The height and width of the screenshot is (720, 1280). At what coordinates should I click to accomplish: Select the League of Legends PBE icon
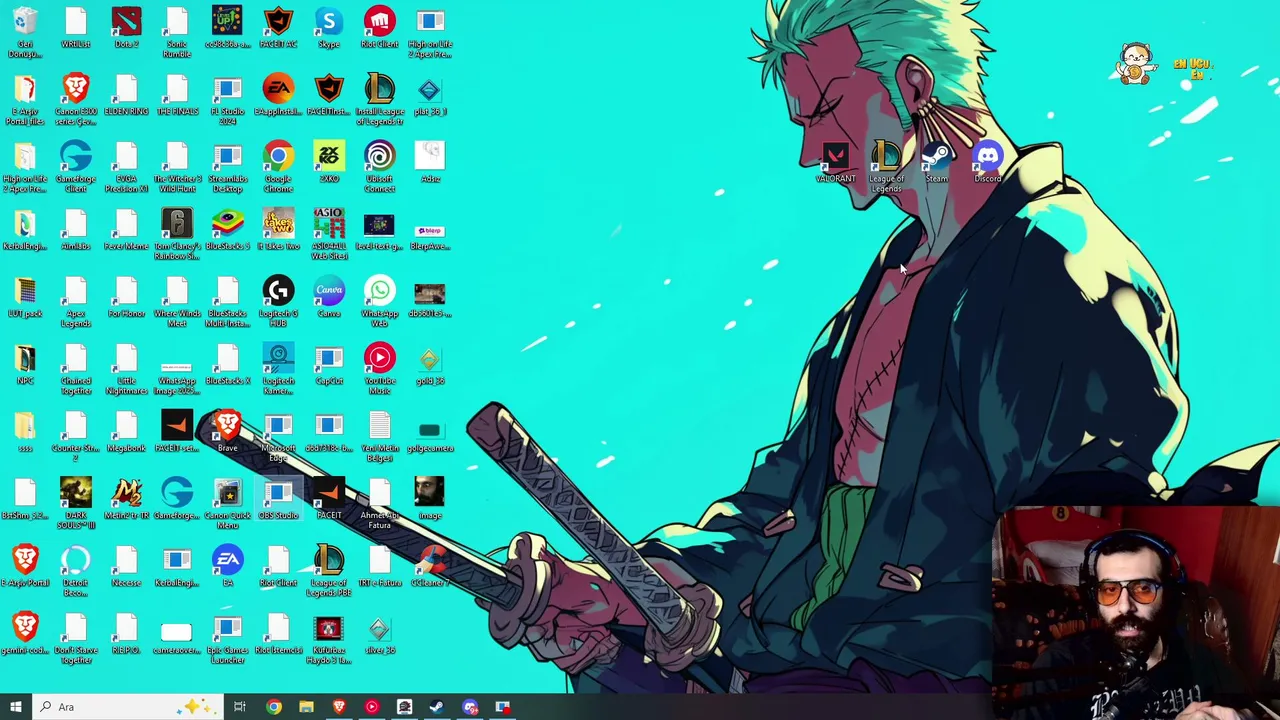[x=329, y=570]
